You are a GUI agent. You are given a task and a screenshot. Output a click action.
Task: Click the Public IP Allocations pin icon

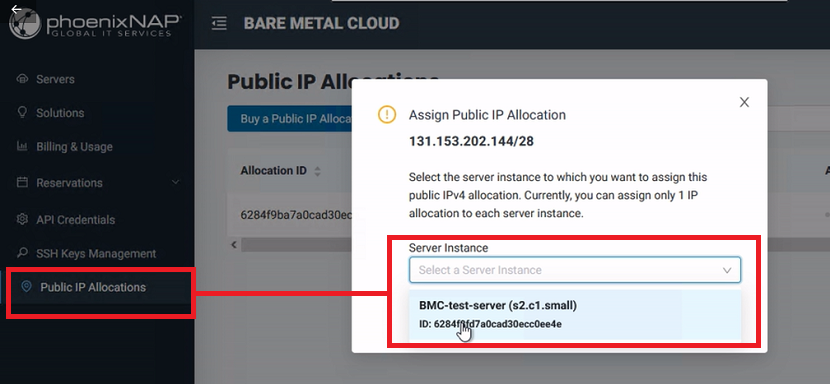(25, 287)
